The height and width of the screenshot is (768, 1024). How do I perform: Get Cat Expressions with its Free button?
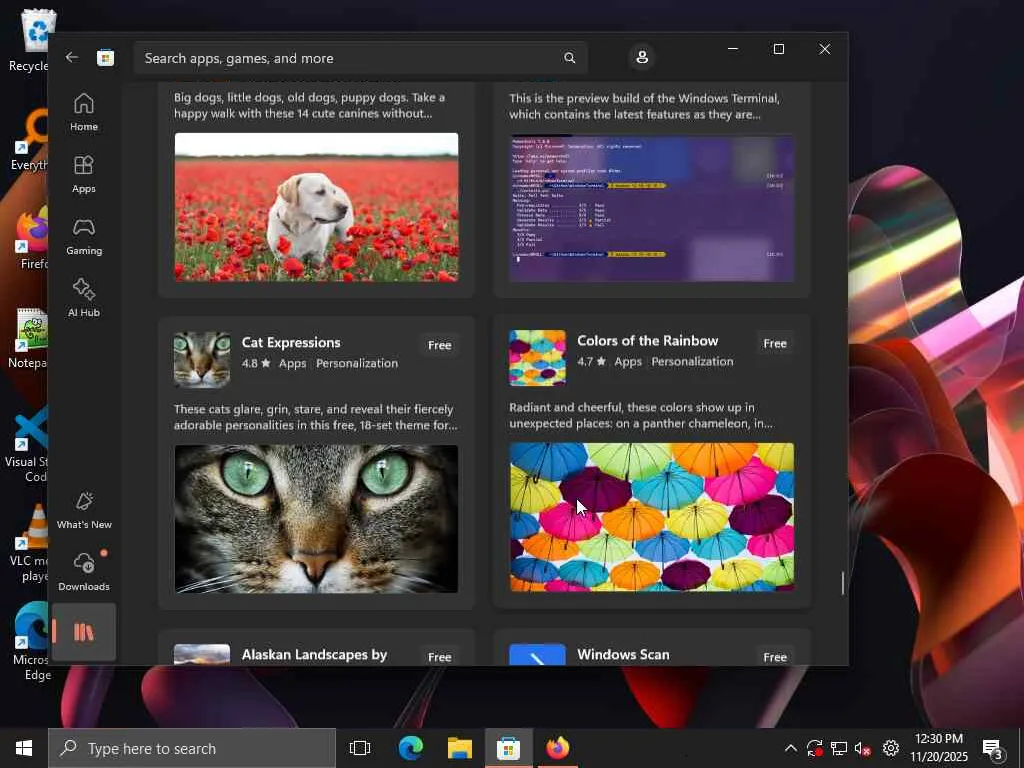tap(440, 345)
